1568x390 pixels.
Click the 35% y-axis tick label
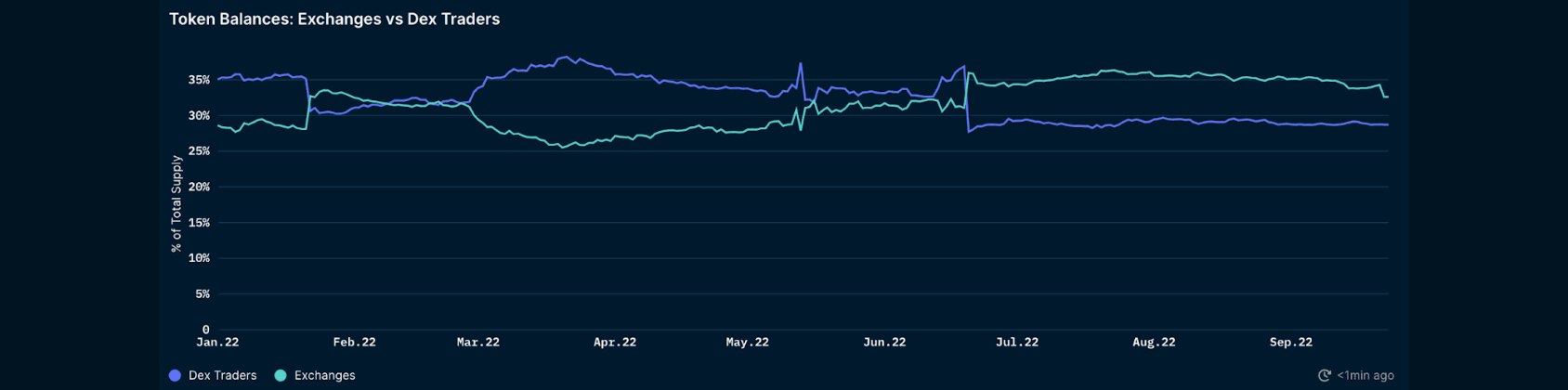pyautogui.click(x=199, y=80)
